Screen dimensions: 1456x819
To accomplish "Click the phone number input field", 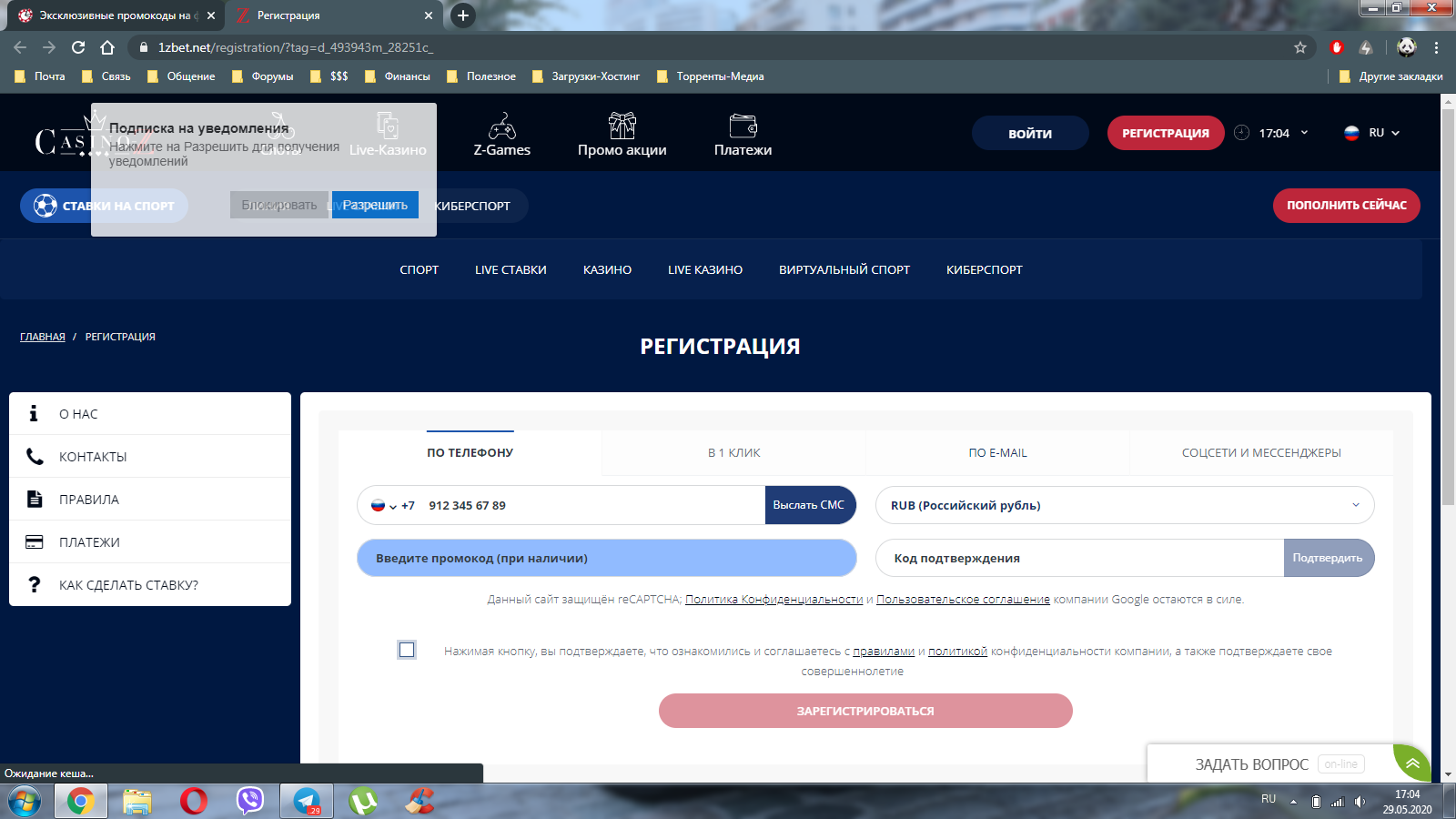I will click(x=591, y=505).
